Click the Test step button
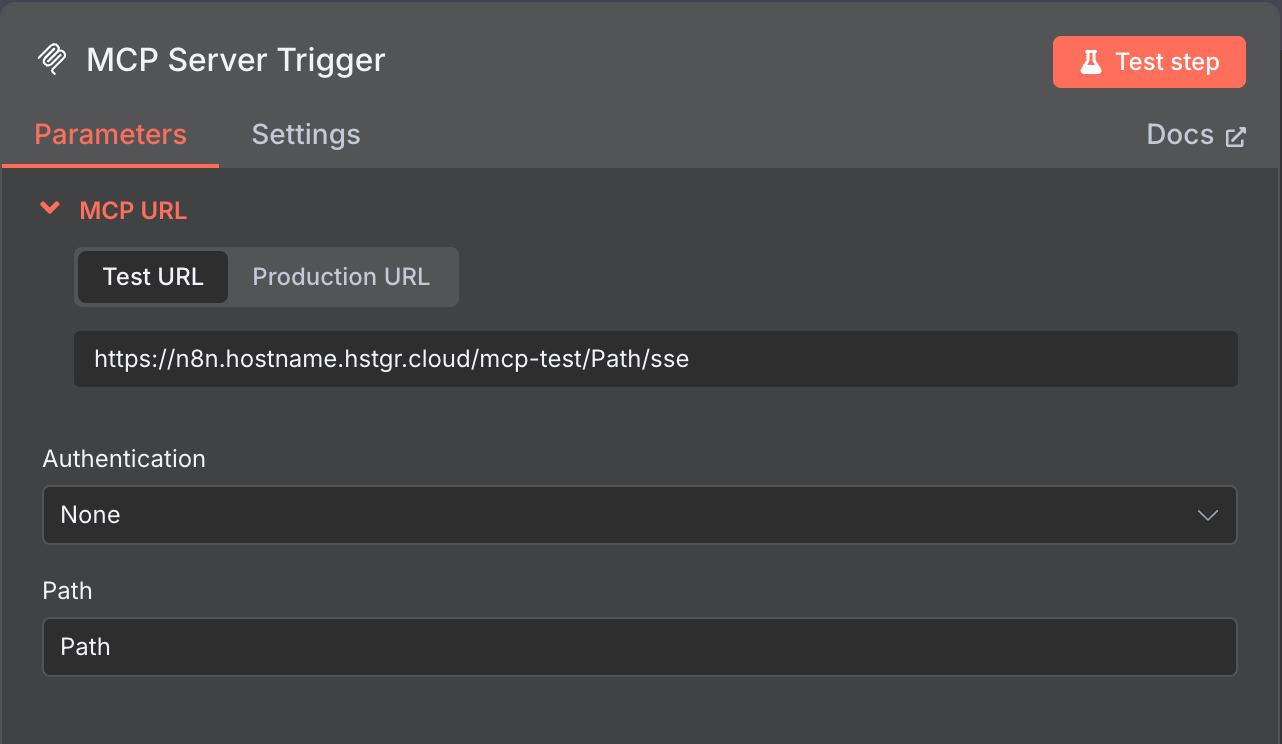The image size is (1282, 744). (1149, 61)
